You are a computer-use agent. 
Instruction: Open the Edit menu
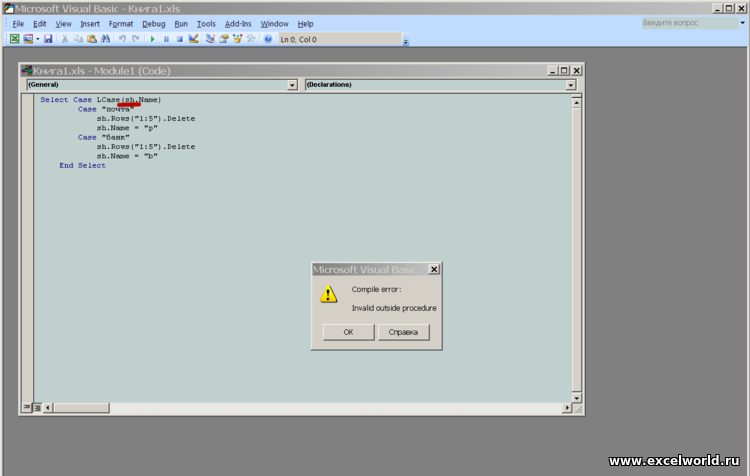40,23
